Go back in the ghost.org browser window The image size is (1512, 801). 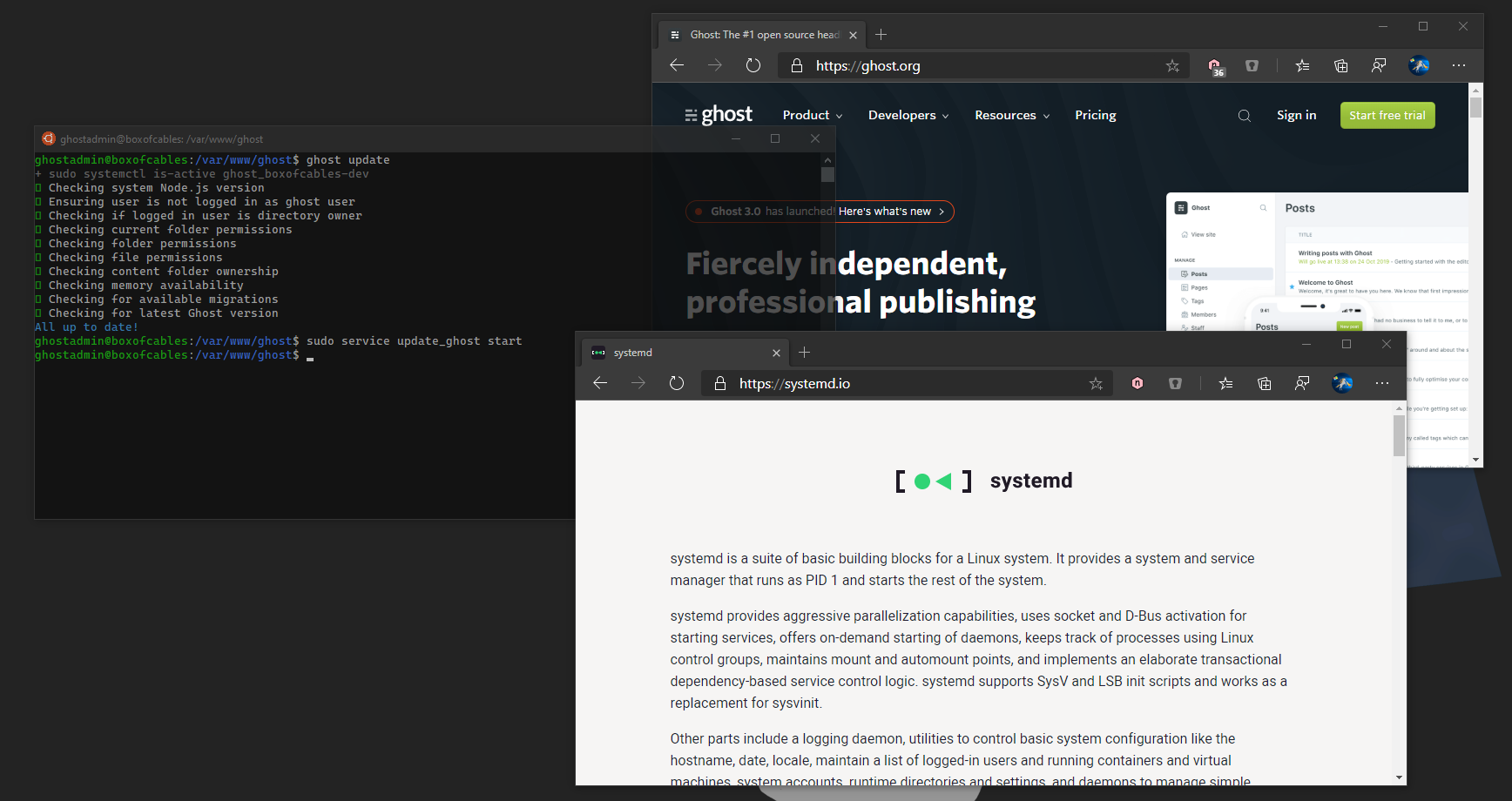[x=677, y=65]
